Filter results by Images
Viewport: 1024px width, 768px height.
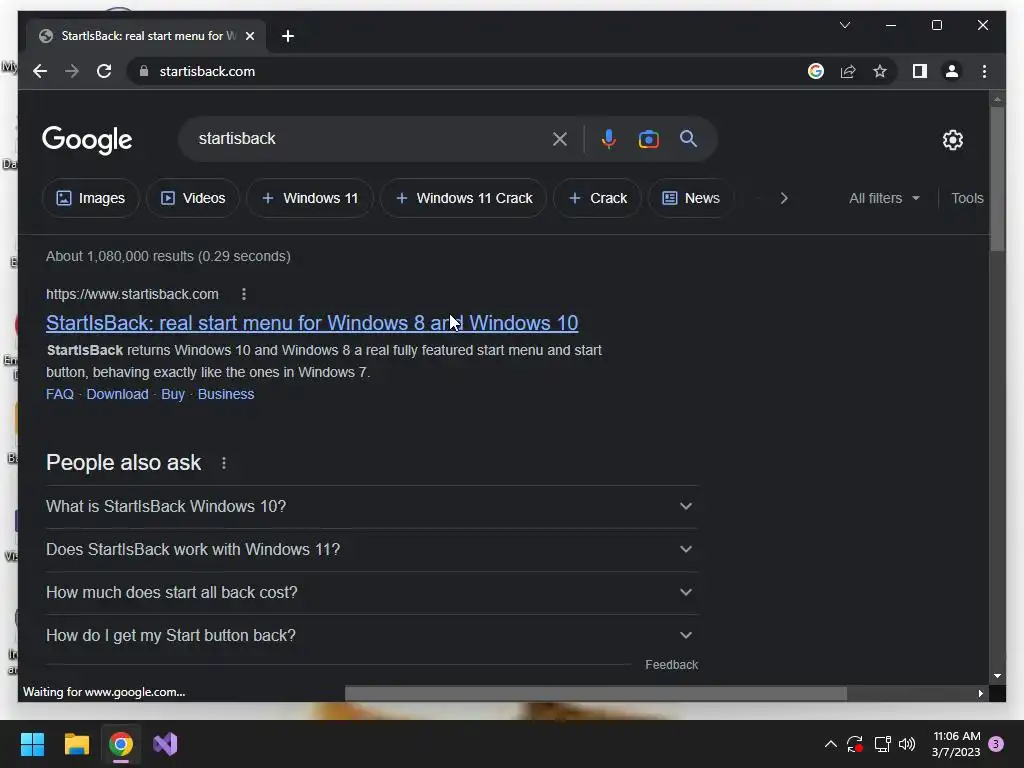[x=91, y=198]
